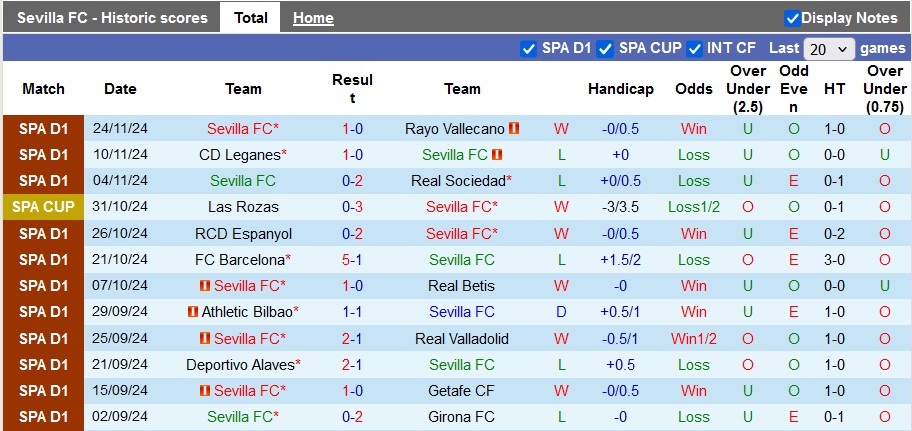Toggle the Display Notes checkbox
This screenshot has width=912, height=431.
pyautogui.click(x=792, y=18)
